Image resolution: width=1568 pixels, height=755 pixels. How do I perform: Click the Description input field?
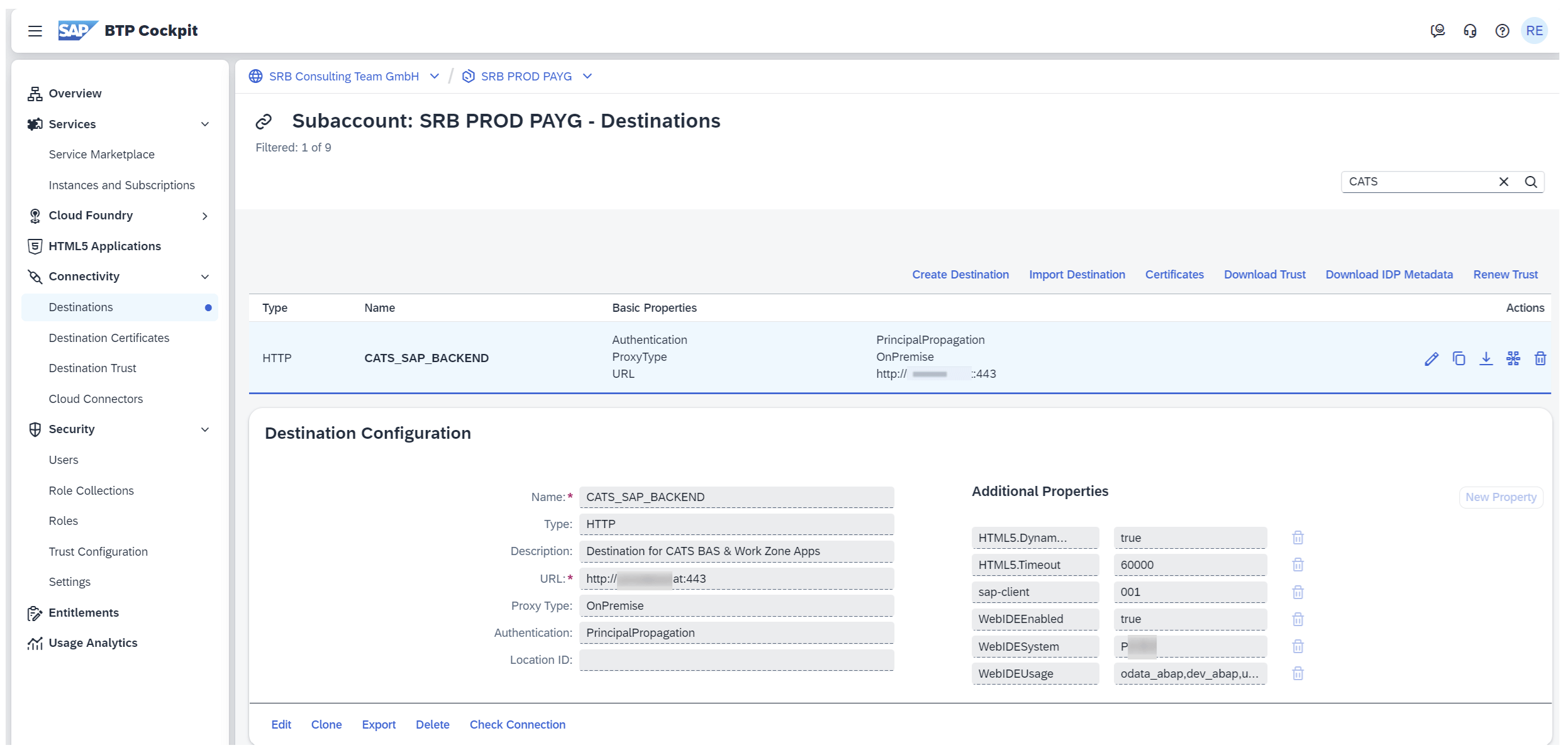736,552
